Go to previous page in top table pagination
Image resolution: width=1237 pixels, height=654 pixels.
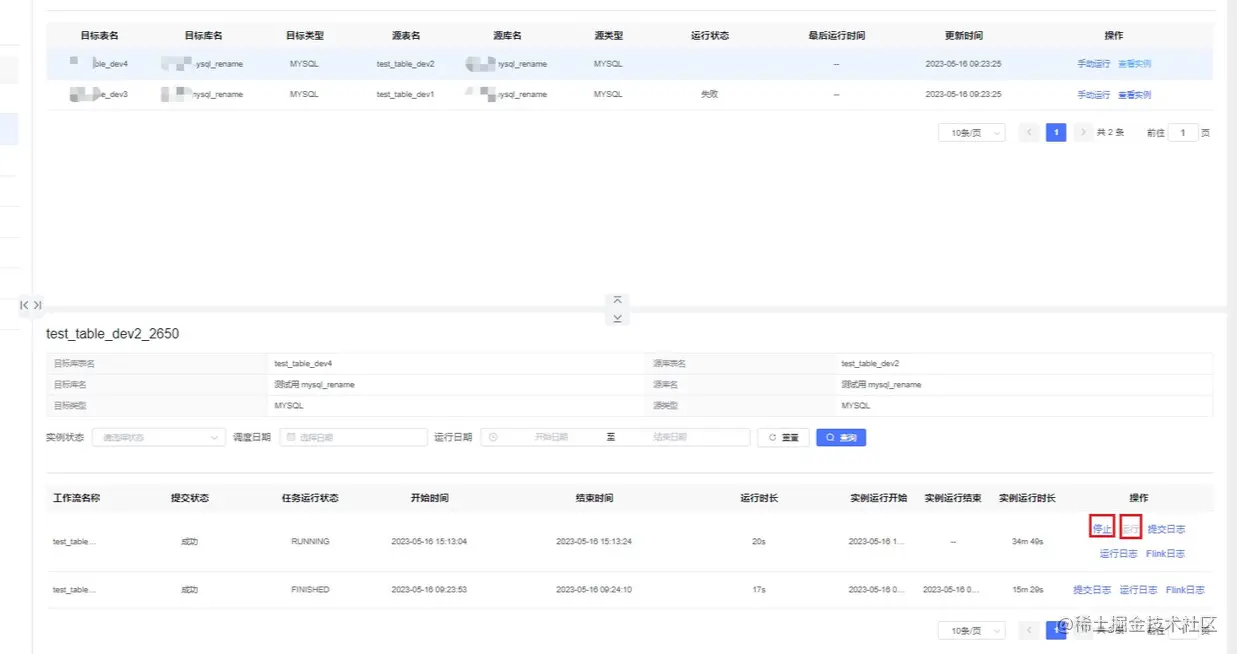1028,132
